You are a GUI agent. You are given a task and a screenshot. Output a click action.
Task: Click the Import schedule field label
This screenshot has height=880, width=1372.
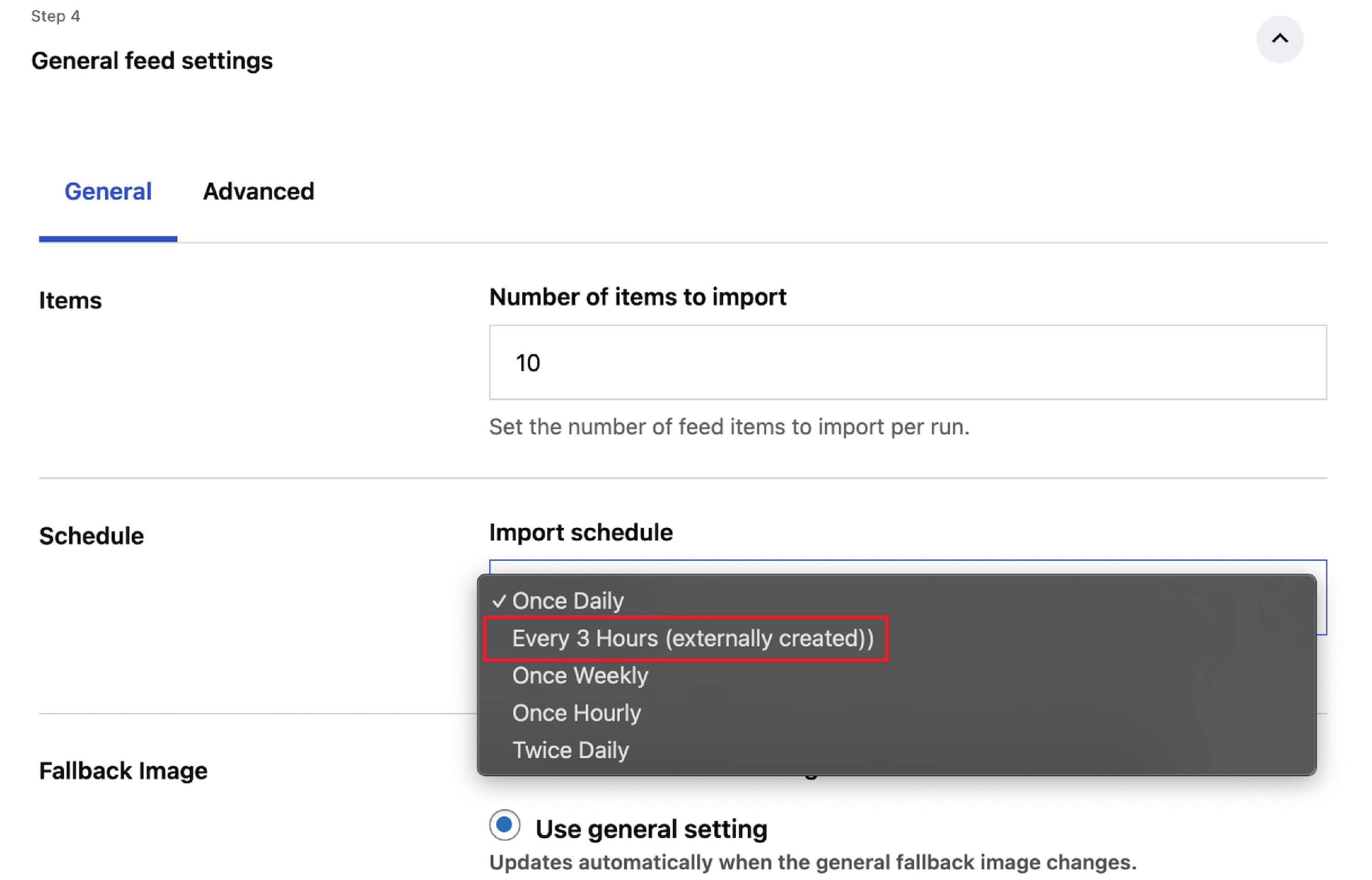[581, 532]
